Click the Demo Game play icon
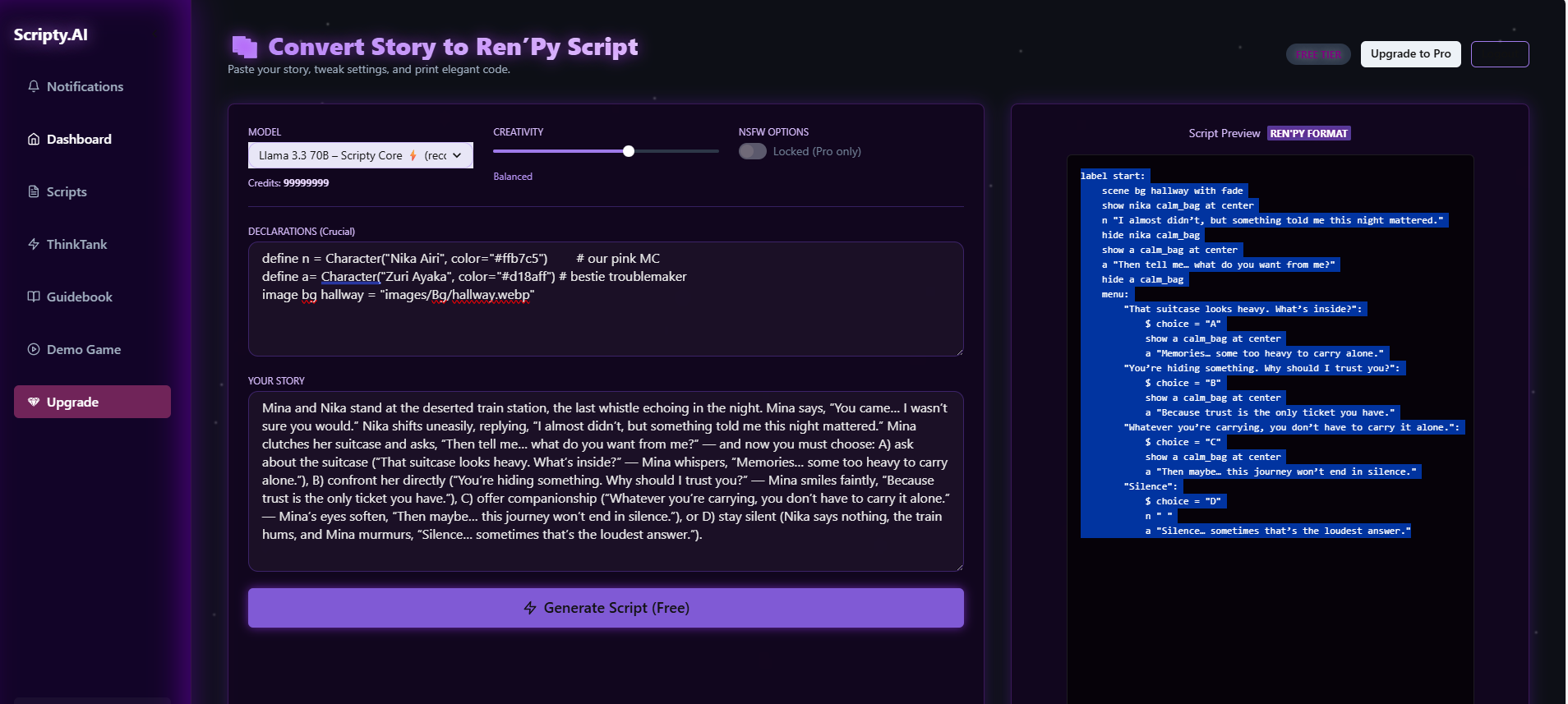 click(x=34, y=349)
